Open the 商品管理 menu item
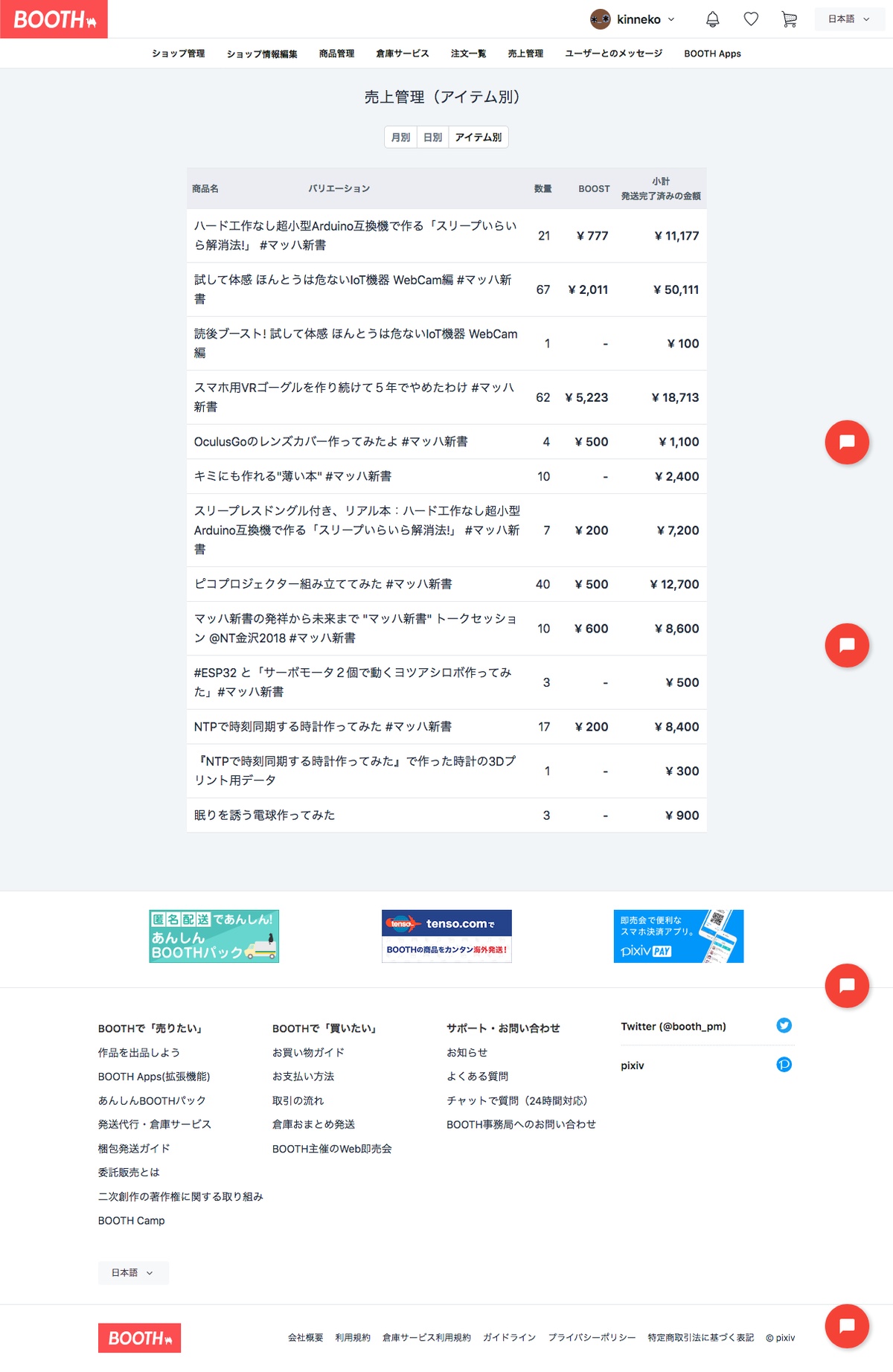Screen dimensions: 893x1372 tap(336, 54)
